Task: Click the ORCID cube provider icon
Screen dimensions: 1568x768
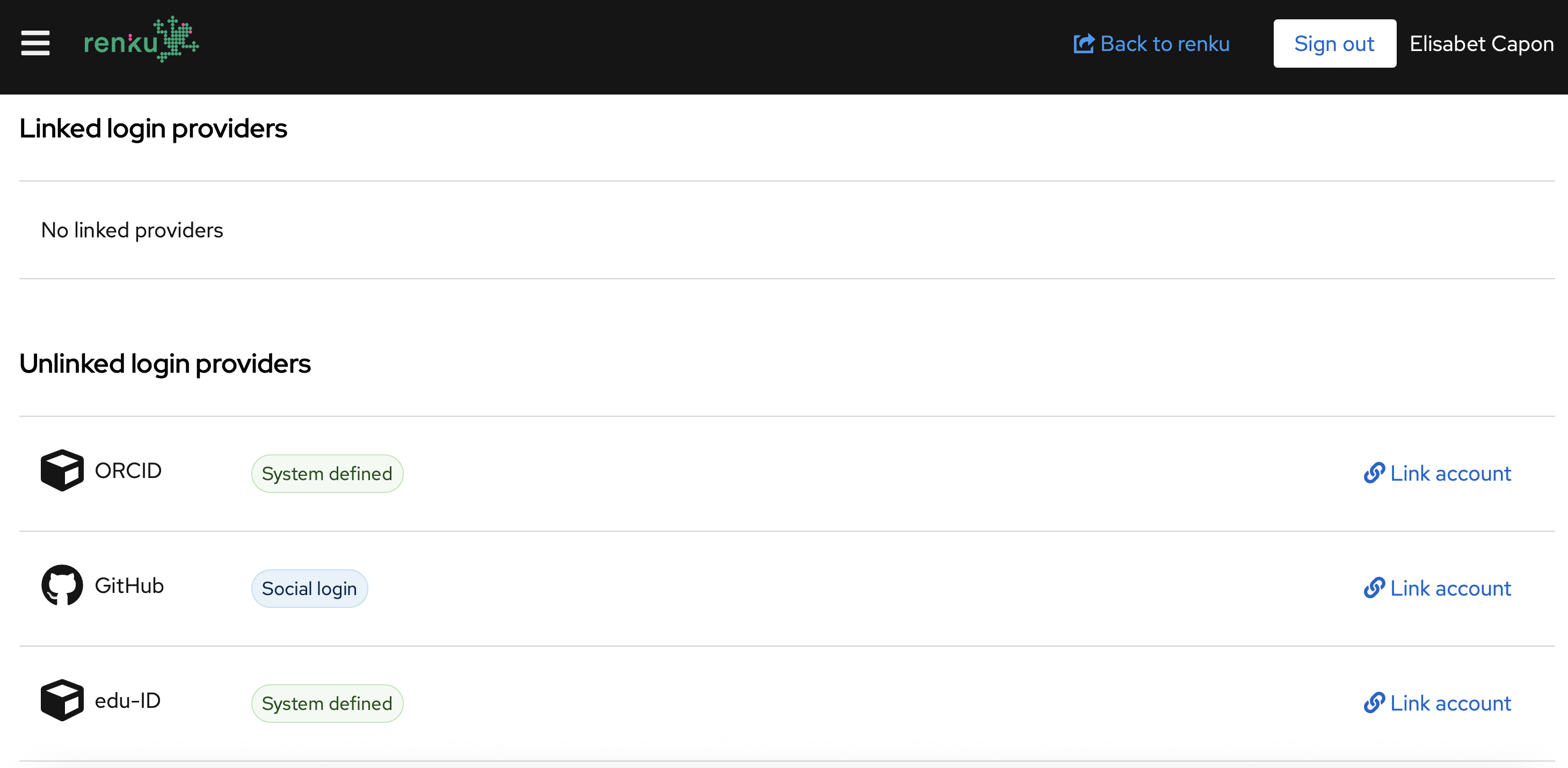Action: (62, 470)
